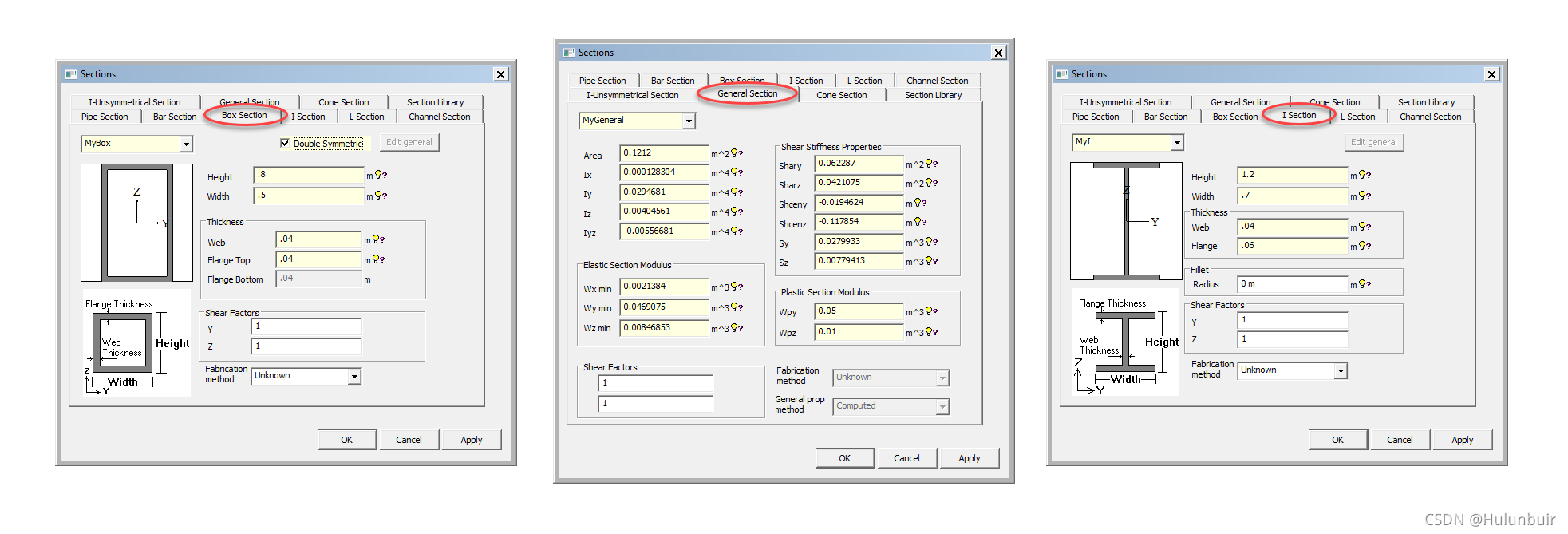Image resolution: width=1568 pixels, height=534 pixels.
Task: Open Cone Section tab in middle window
Action: [842, 95]
